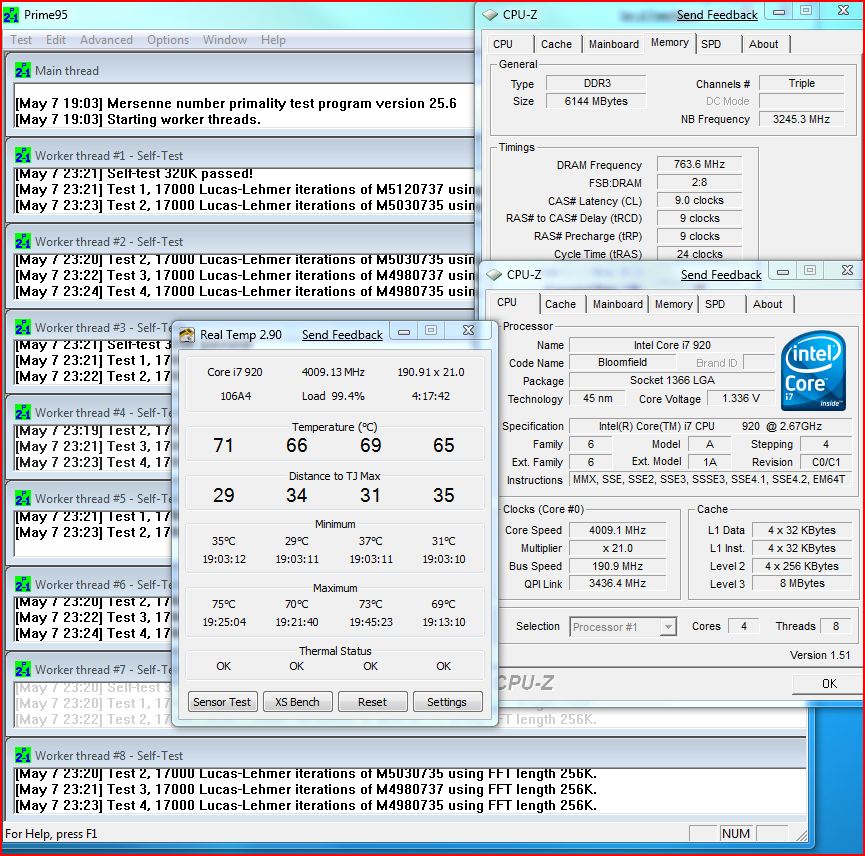865x856 pixels.
Task: Select Memory tab in upper CPU-Z window
Action: (x=669, y=42)
